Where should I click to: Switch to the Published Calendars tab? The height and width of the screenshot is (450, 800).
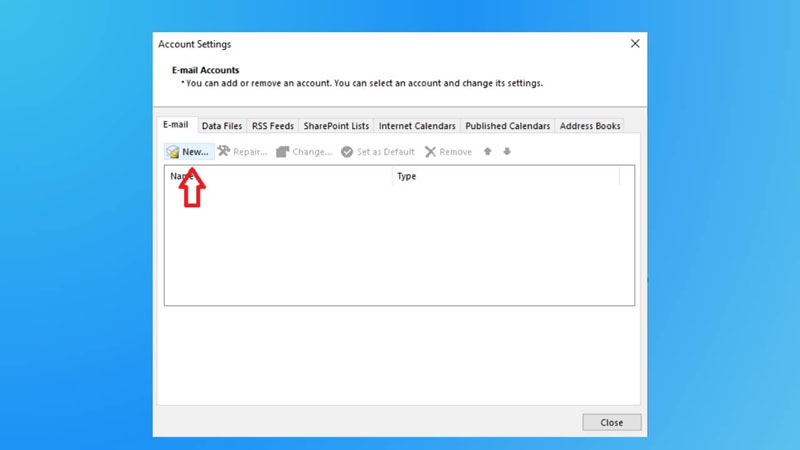(x=508, y=126)
